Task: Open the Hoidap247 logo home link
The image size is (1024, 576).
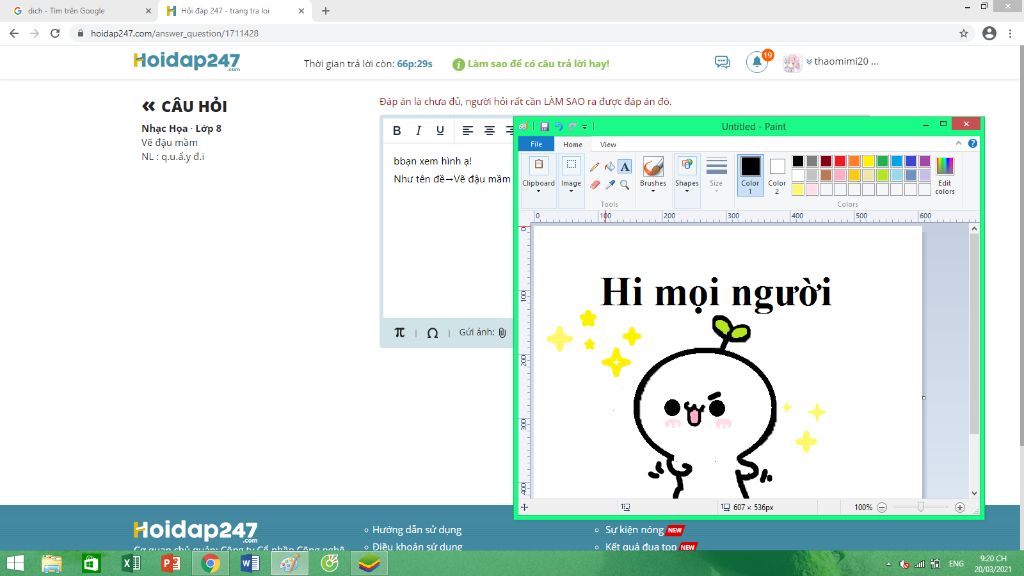Action: point(187,61)
